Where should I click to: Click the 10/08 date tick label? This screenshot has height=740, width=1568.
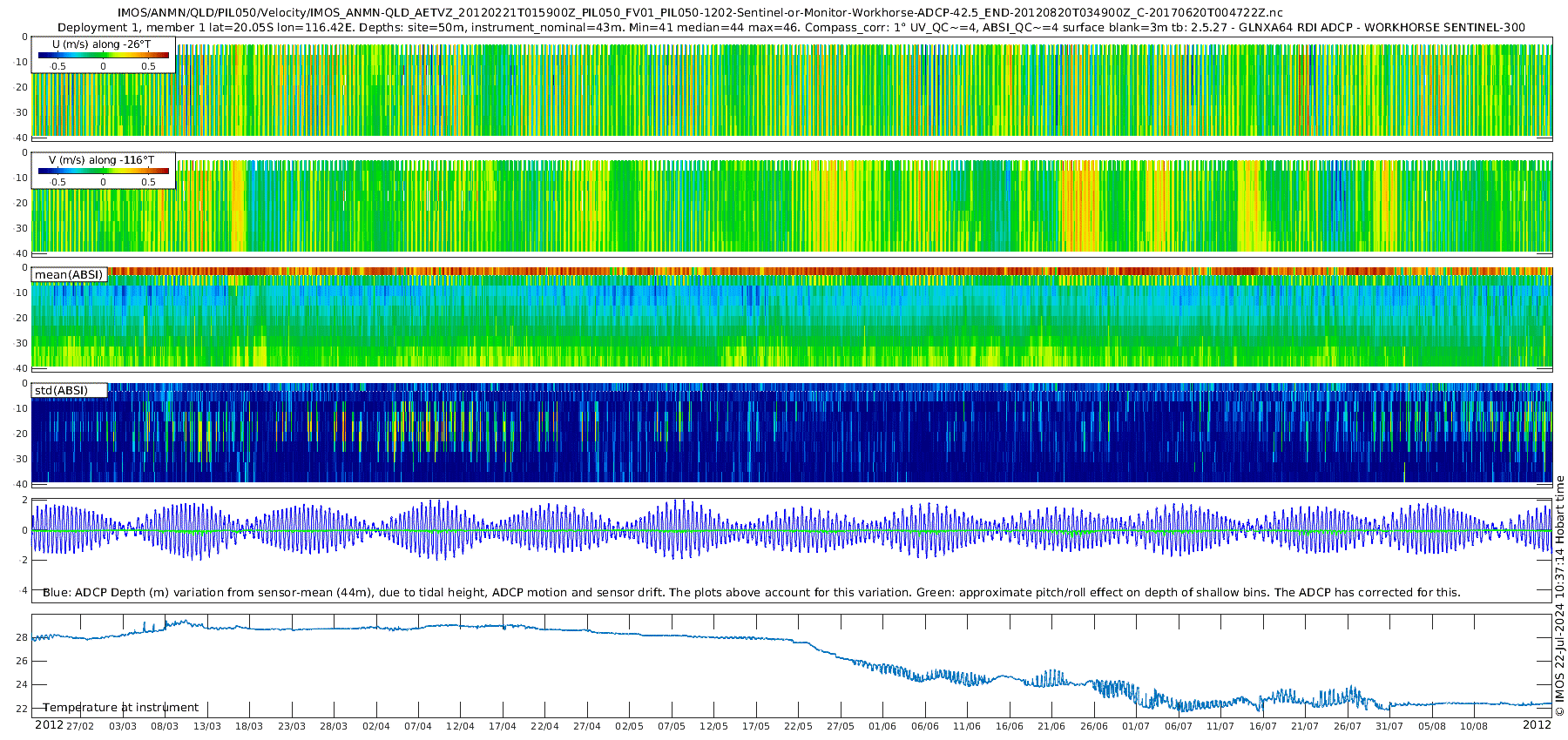point(1474,726)
